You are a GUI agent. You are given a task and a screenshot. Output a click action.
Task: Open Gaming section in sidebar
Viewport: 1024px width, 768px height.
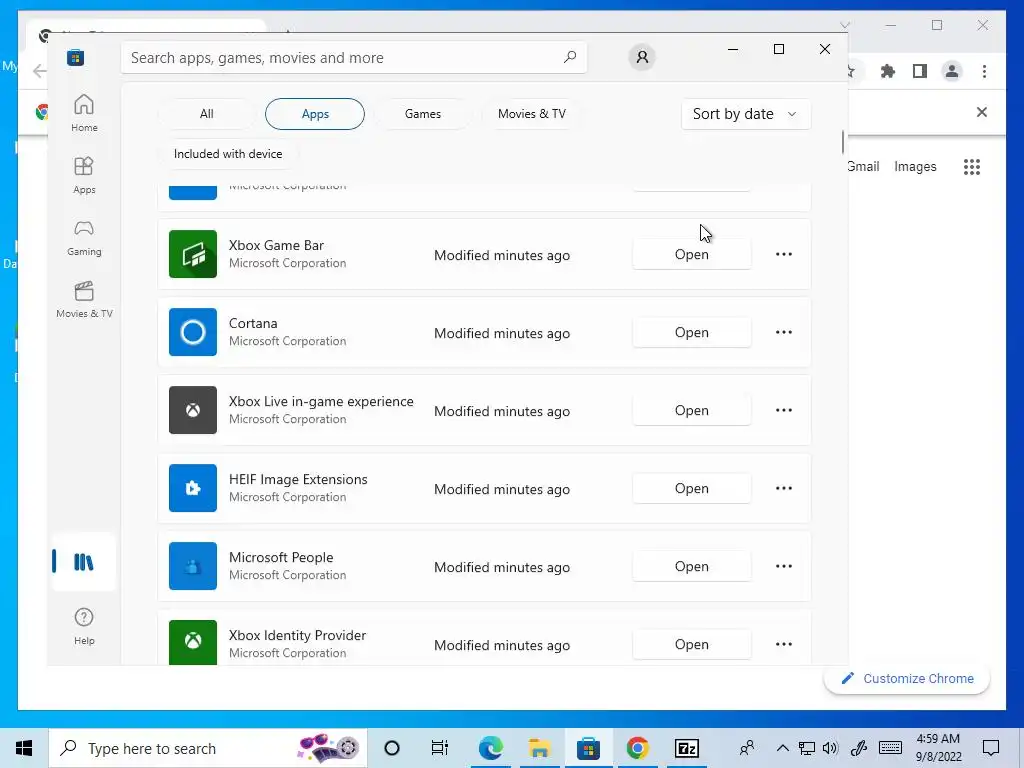point(84,237)
